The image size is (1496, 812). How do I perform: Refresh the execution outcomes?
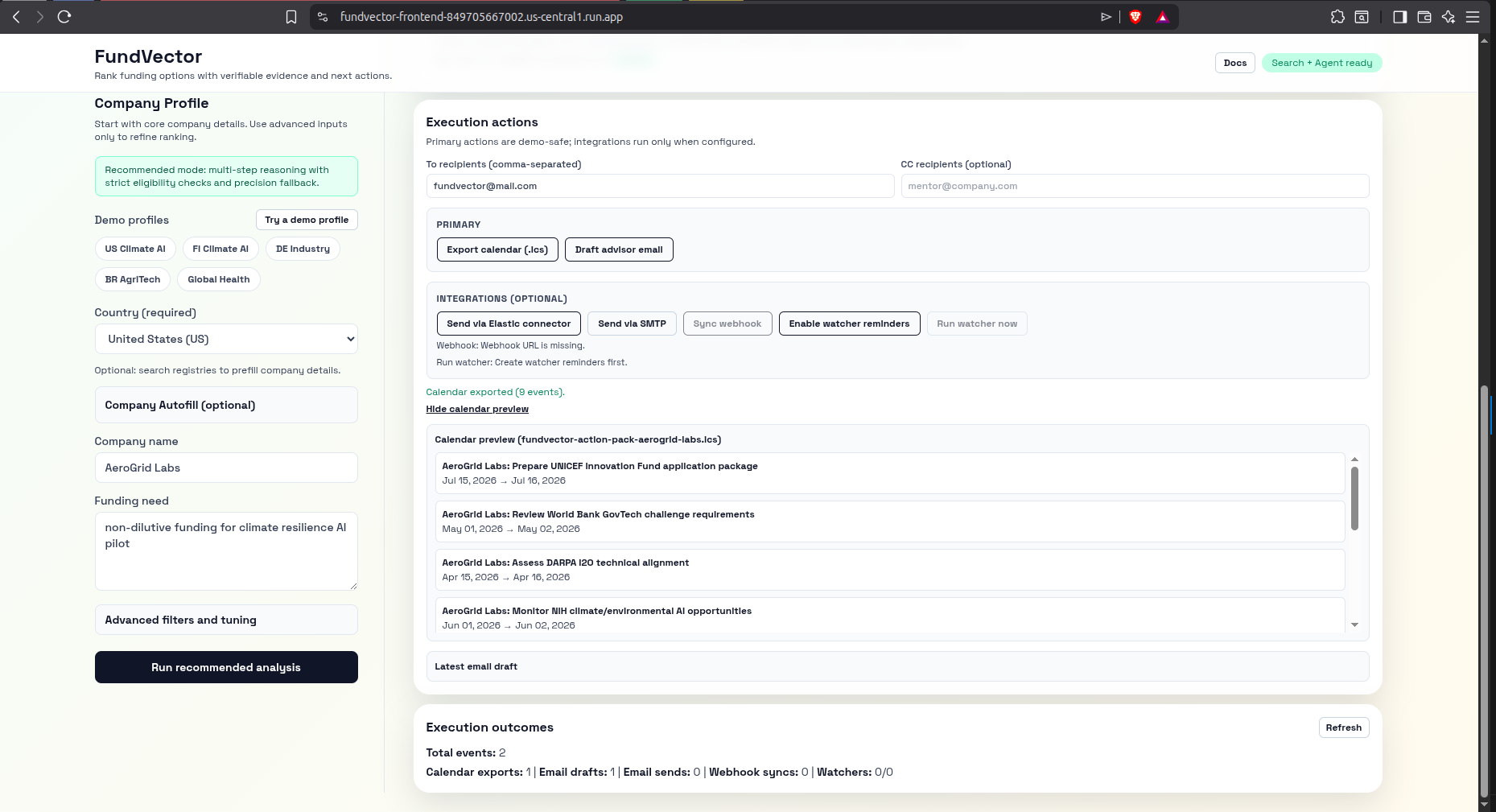(1344, 728)
